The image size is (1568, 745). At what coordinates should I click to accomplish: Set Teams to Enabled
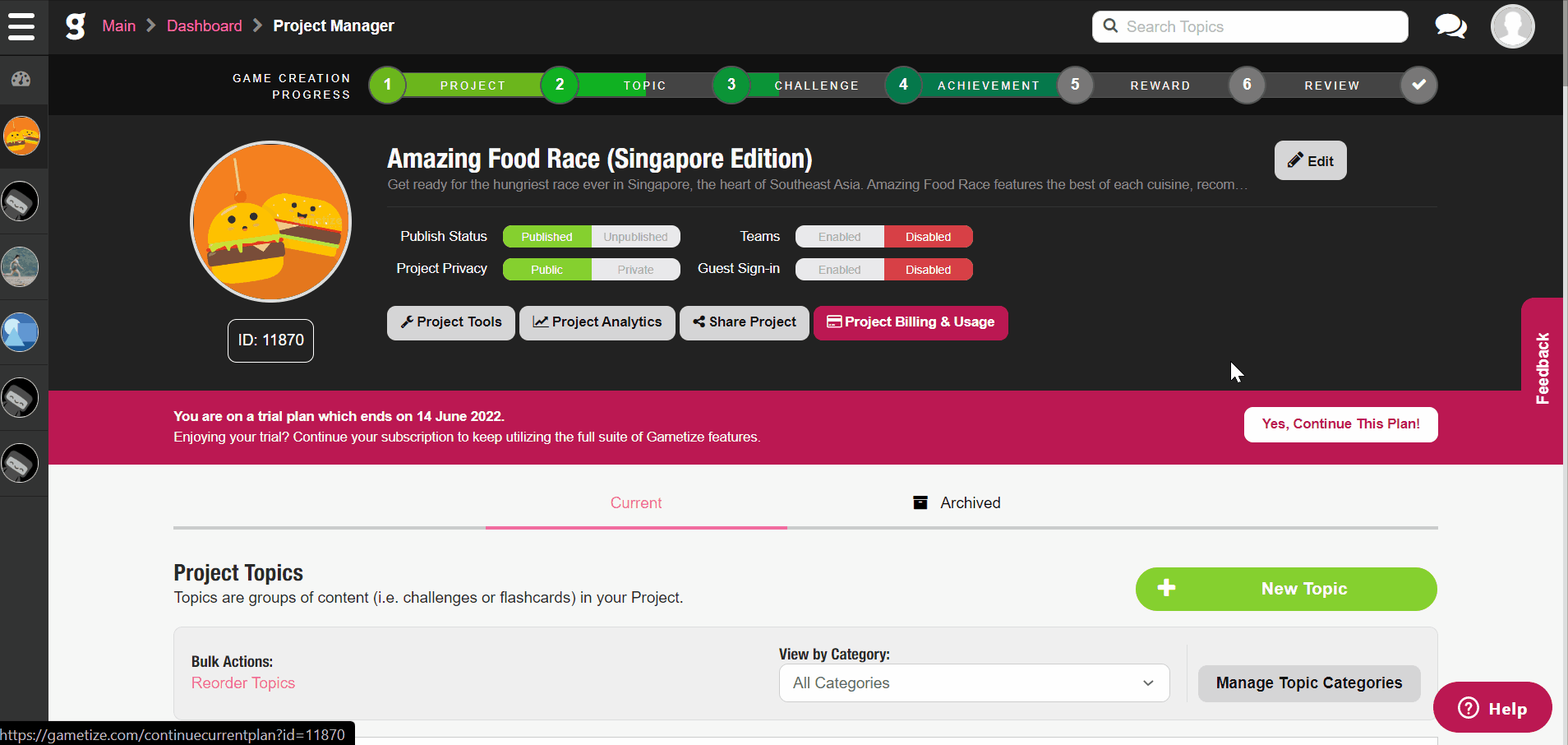point(839,237)
